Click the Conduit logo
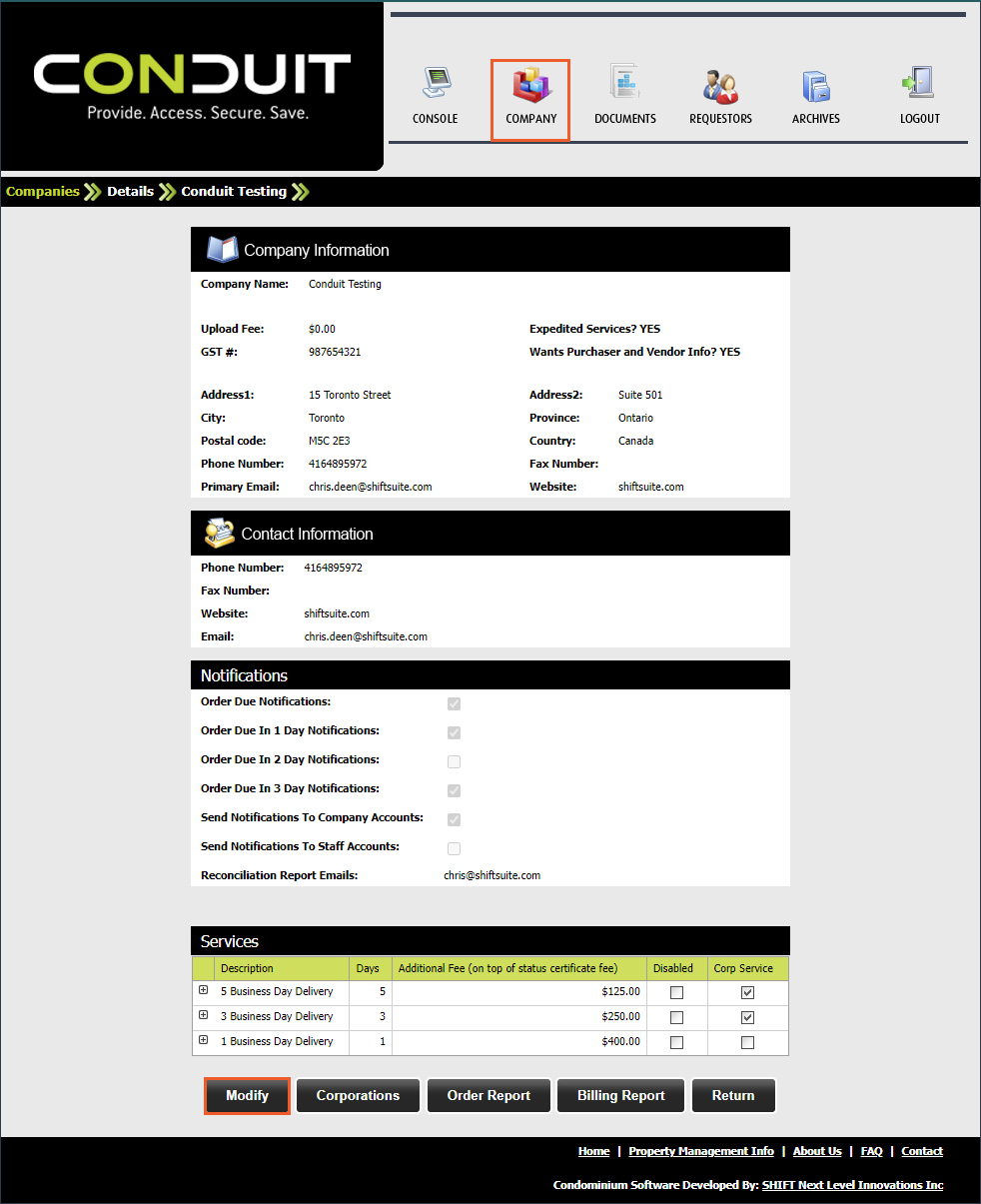Image resolution: width=981 pixels, height=1204 pixels. coord(192,86)
